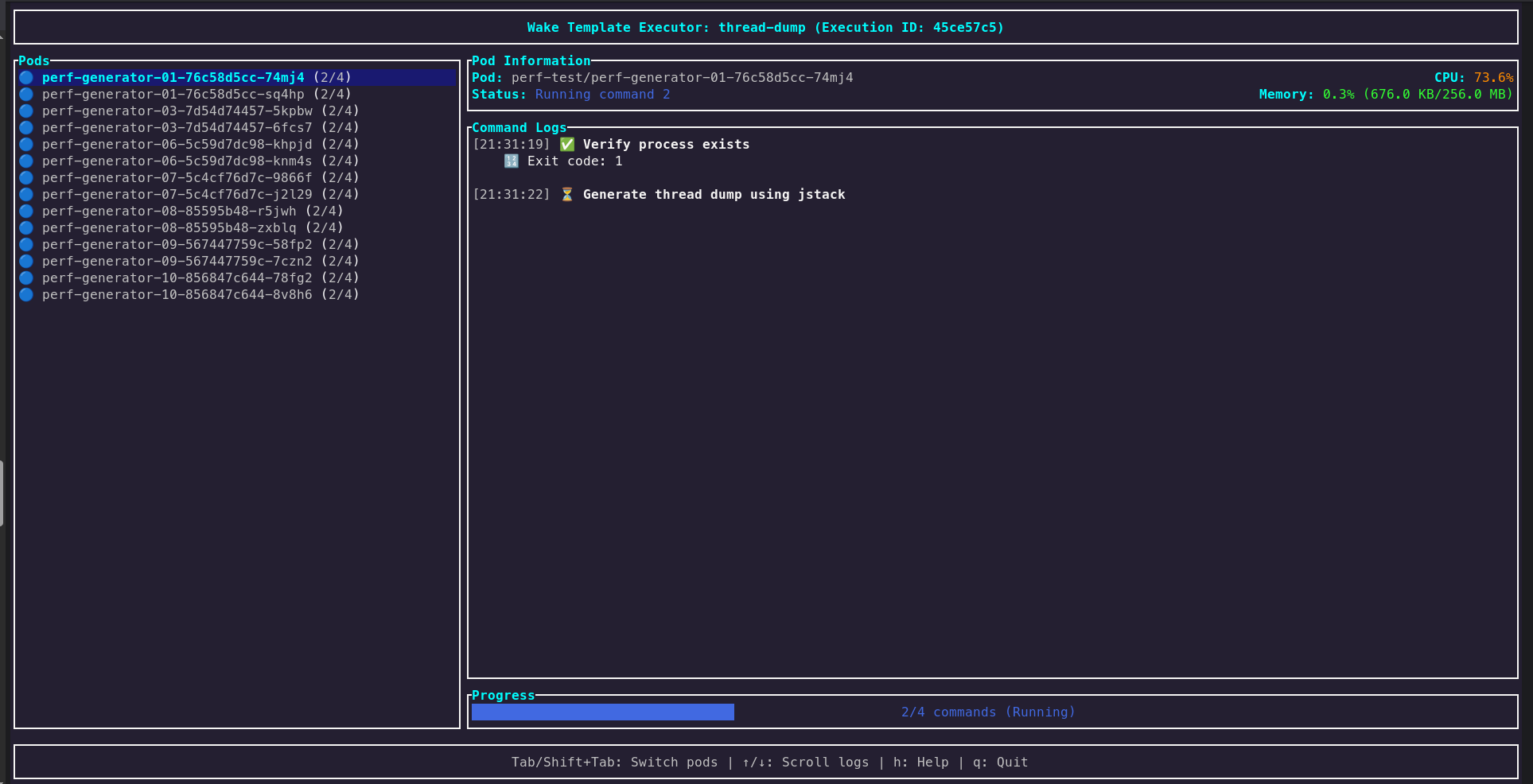Click the status indicator beside perf-generator-03-7d54d74457-5kpbw

(25, 111)
